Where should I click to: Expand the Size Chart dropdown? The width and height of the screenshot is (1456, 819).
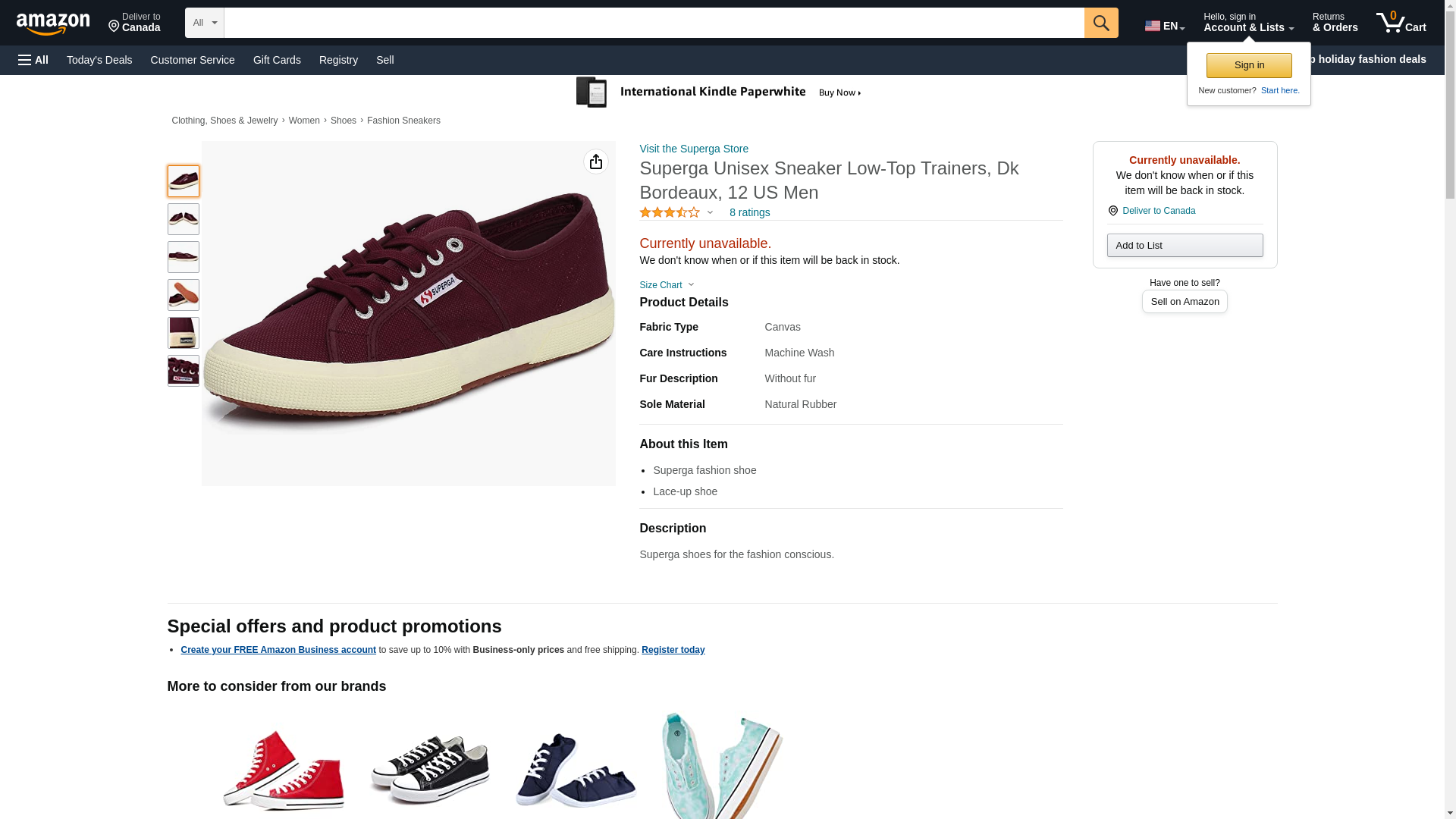tap(667, 285)
